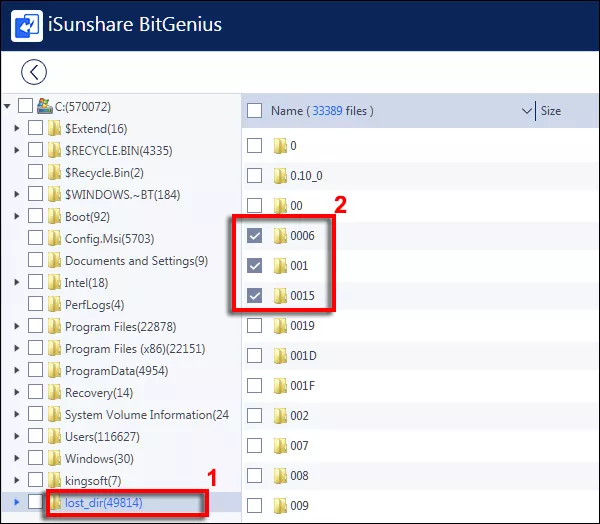Tick the checkbox for lost_dir(49814)
The image size is (600, 524).
tap(35, 502)
